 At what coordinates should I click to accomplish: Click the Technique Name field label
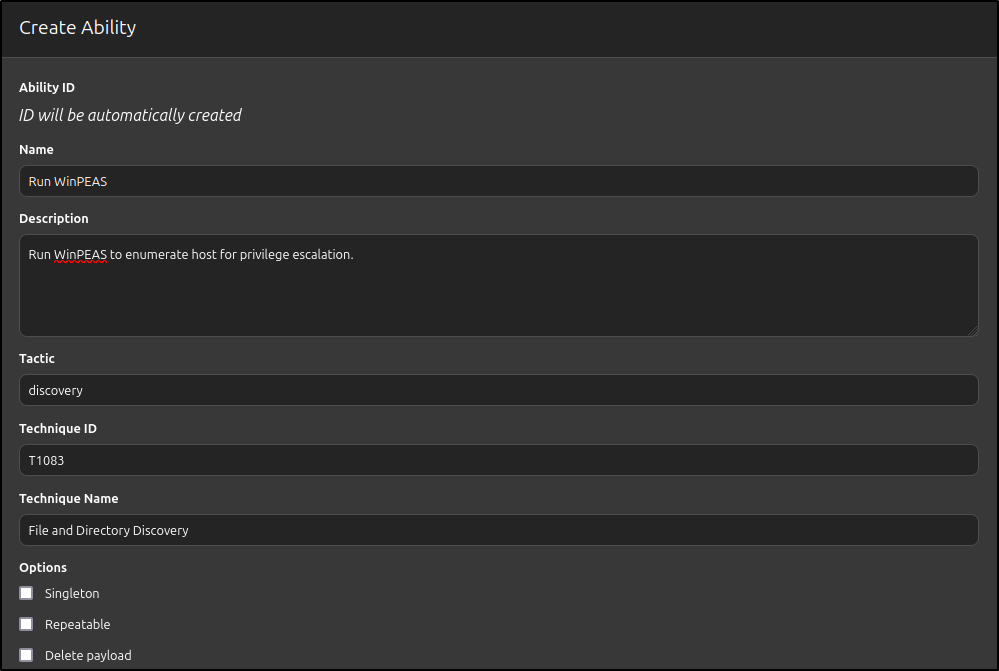pyautogui.click(x=69, y=499)
